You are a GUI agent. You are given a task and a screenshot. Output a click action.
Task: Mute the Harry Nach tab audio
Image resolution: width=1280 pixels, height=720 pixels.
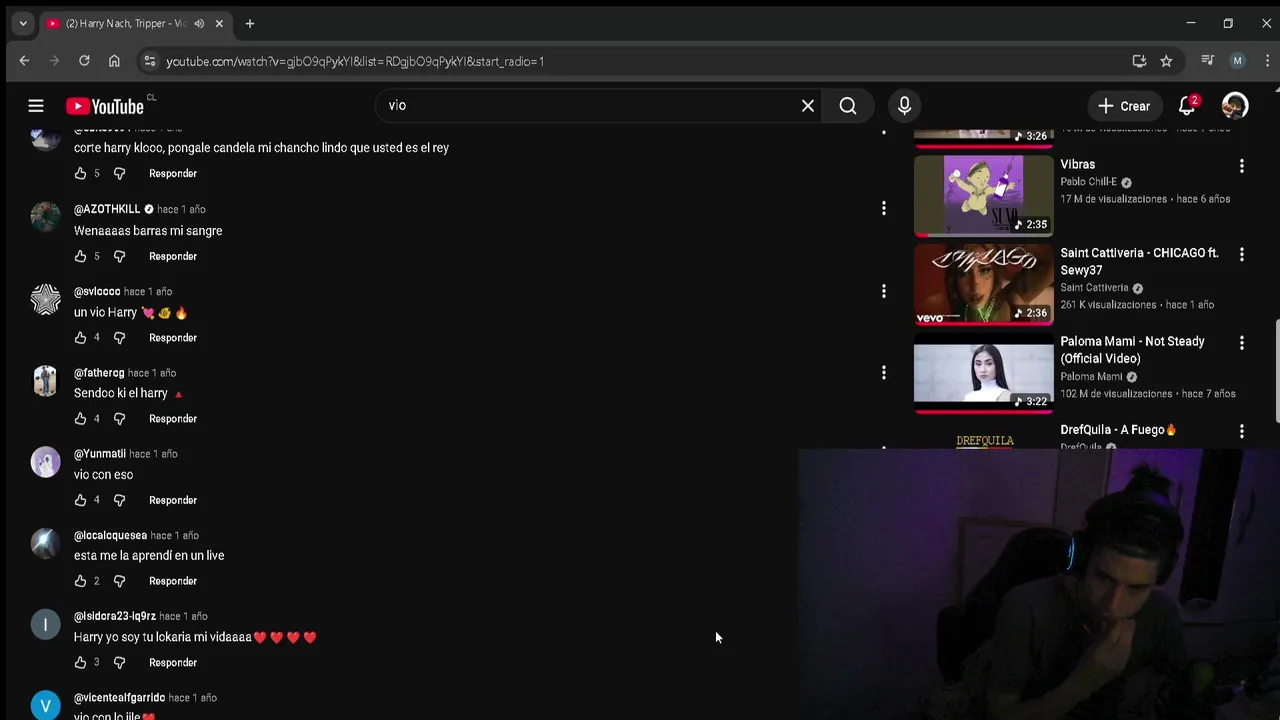coord(199,23)
